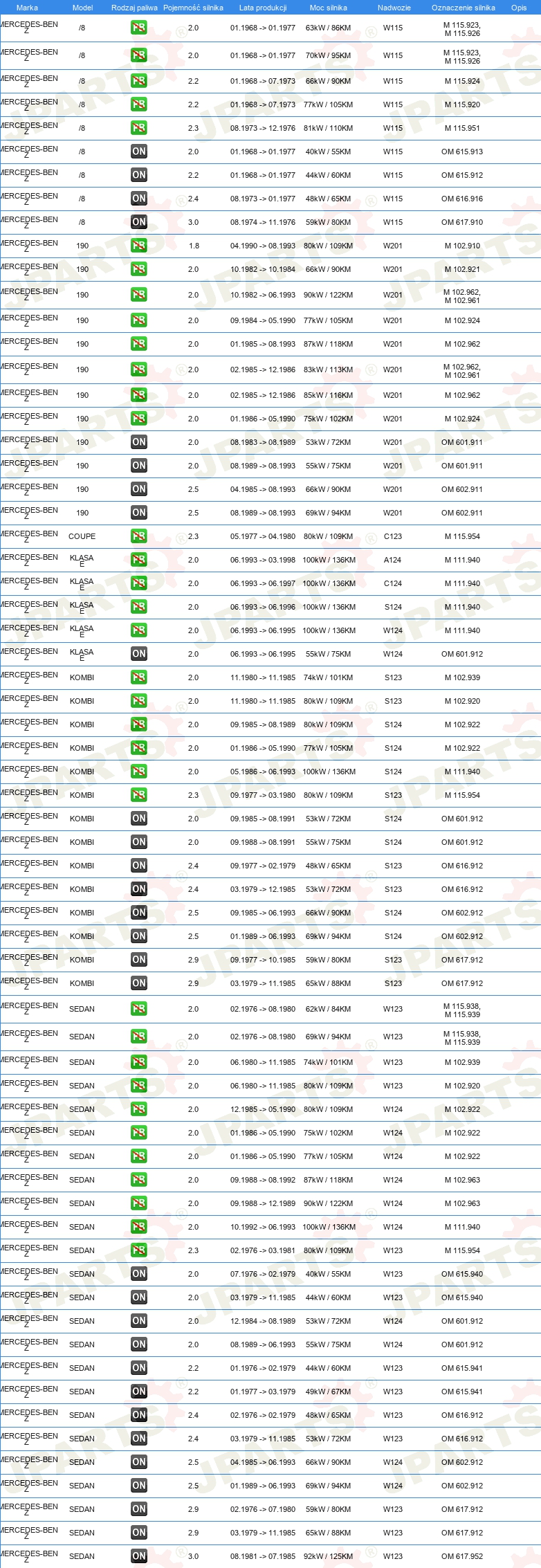
Task: Click the diesel ON icon in the KOMBI 65kW / 88KM row
Action: (x=139, y=983)
